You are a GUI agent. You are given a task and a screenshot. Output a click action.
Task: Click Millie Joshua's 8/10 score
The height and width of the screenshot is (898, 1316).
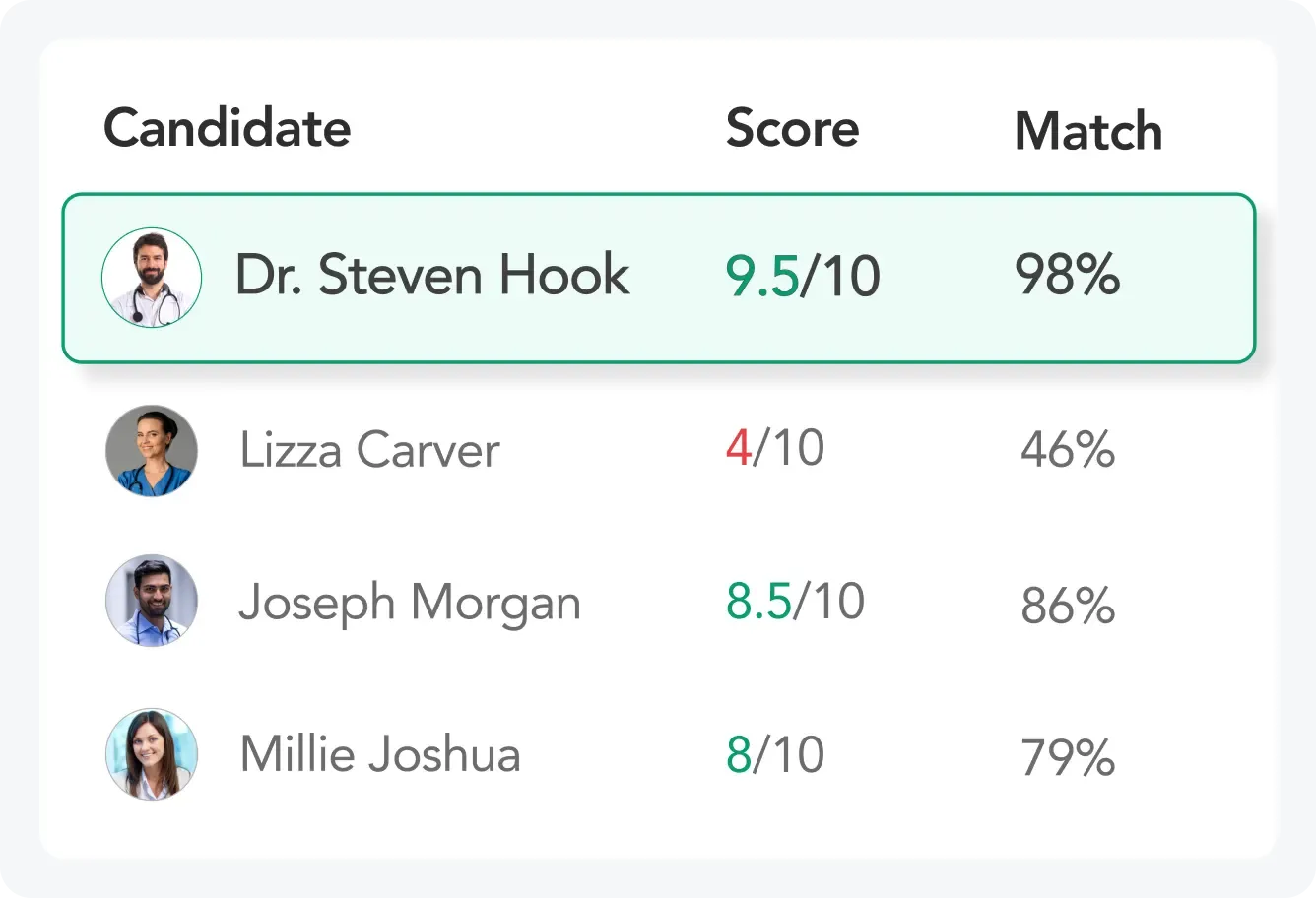click(774, 755)
